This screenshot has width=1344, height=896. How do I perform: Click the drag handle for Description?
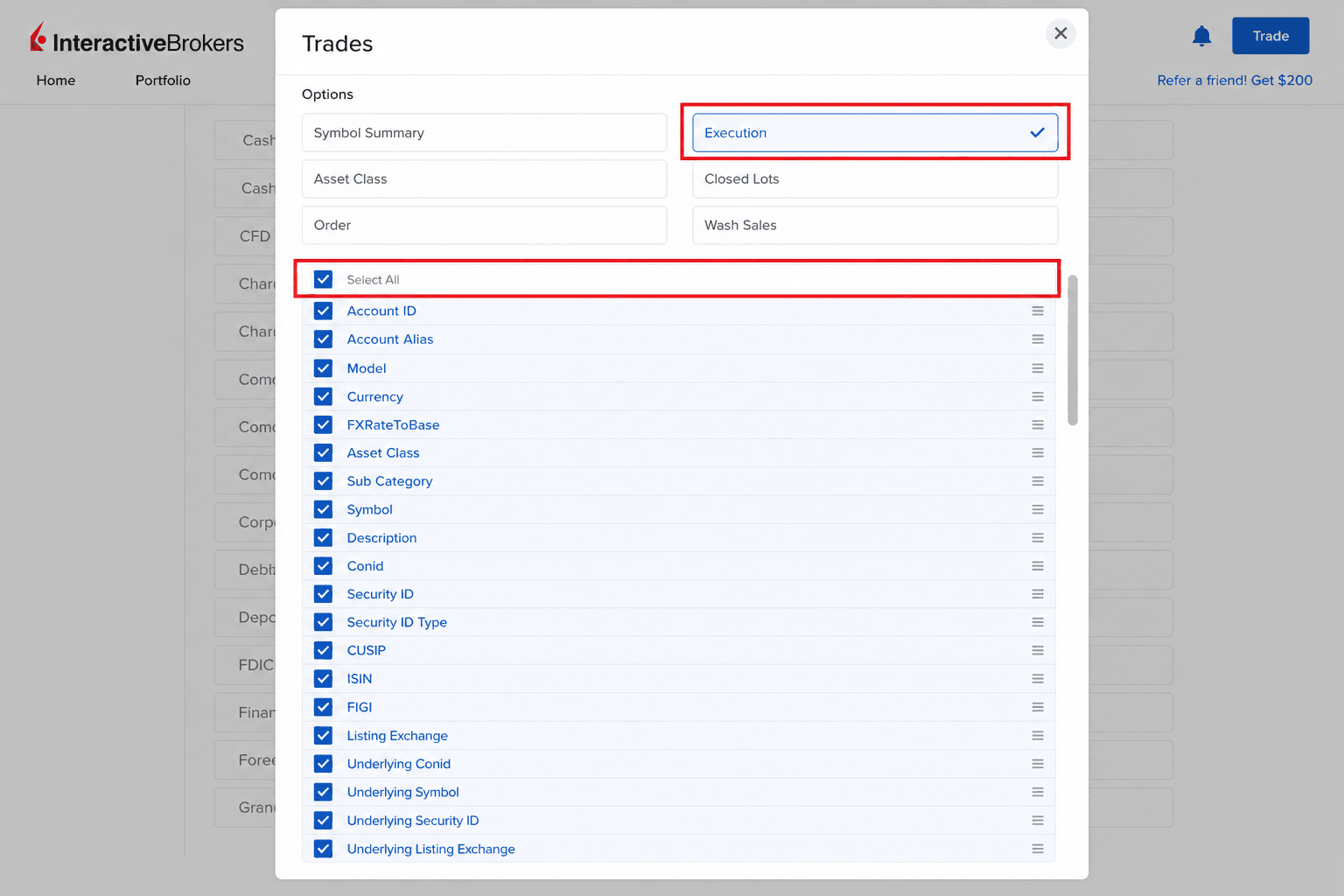1038,537
